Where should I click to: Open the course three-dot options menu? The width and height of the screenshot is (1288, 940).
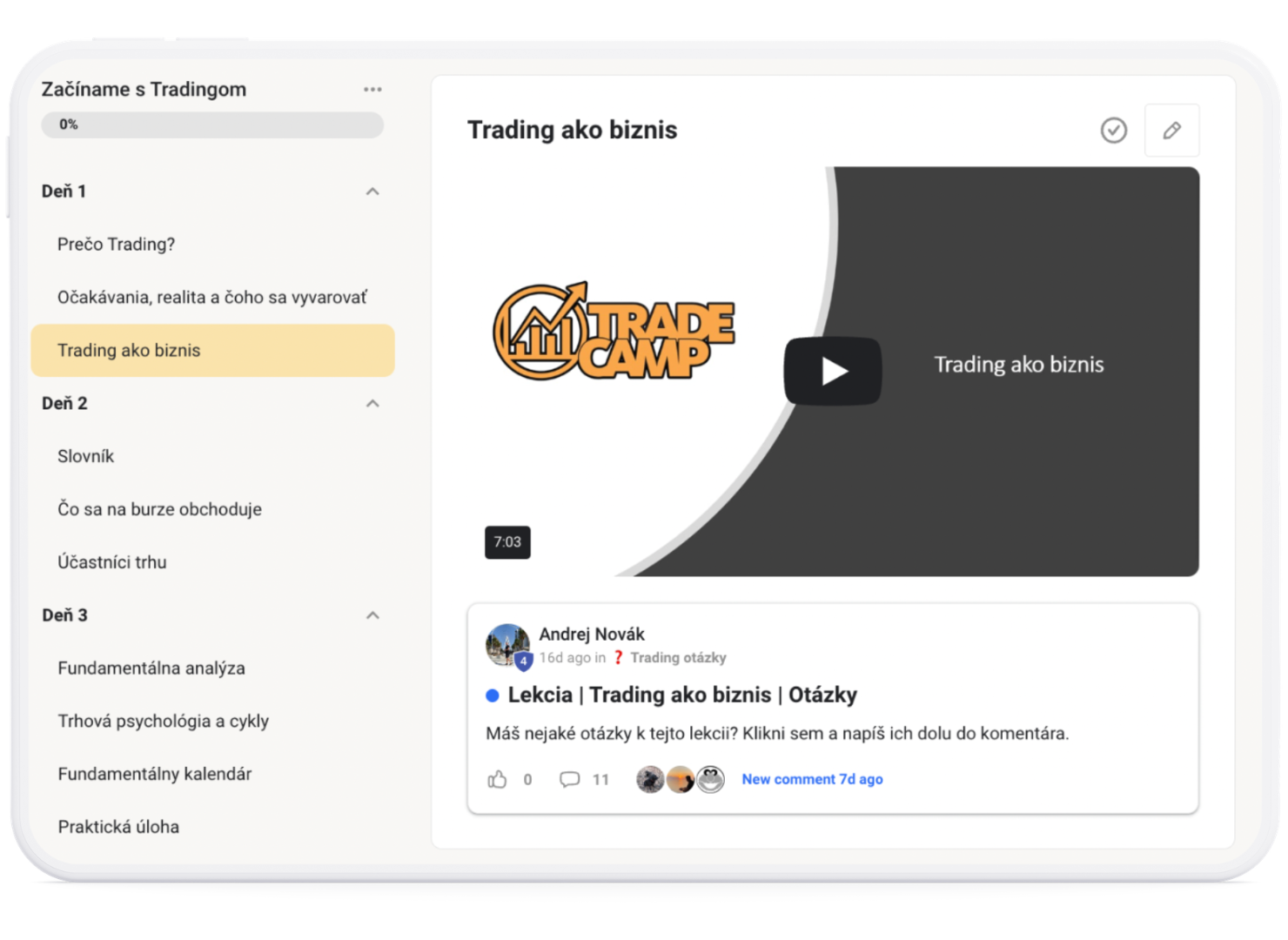tap(372, 90)
